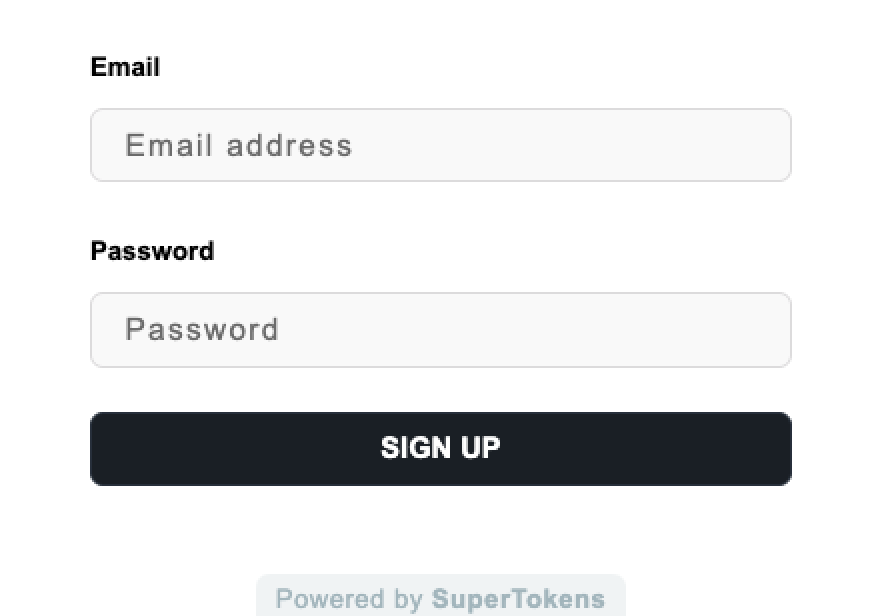The image size is (894, 616).
Task: Click the Password label text
Action: tap(152, 250)
